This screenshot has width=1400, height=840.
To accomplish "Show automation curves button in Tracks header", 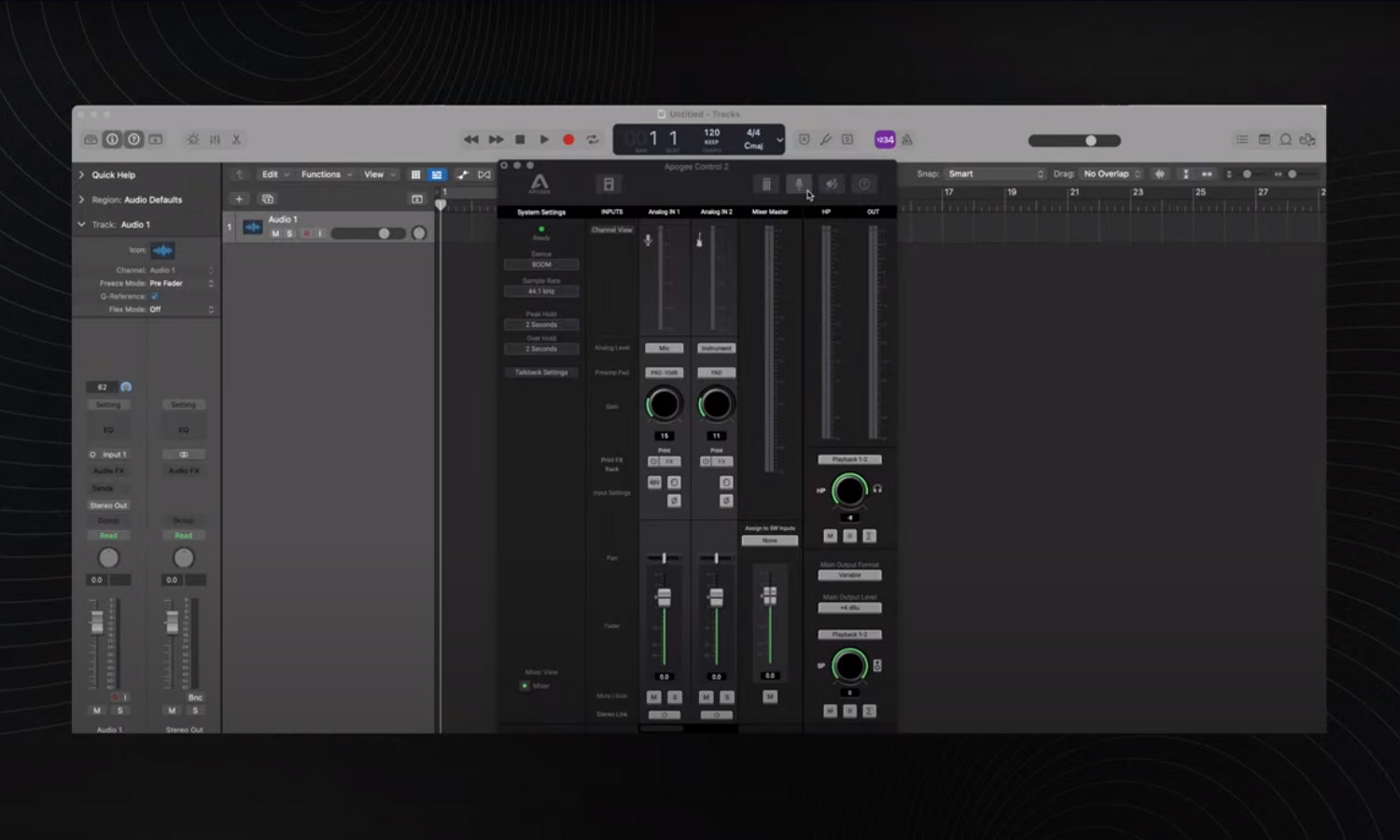I will coord(463,175).
